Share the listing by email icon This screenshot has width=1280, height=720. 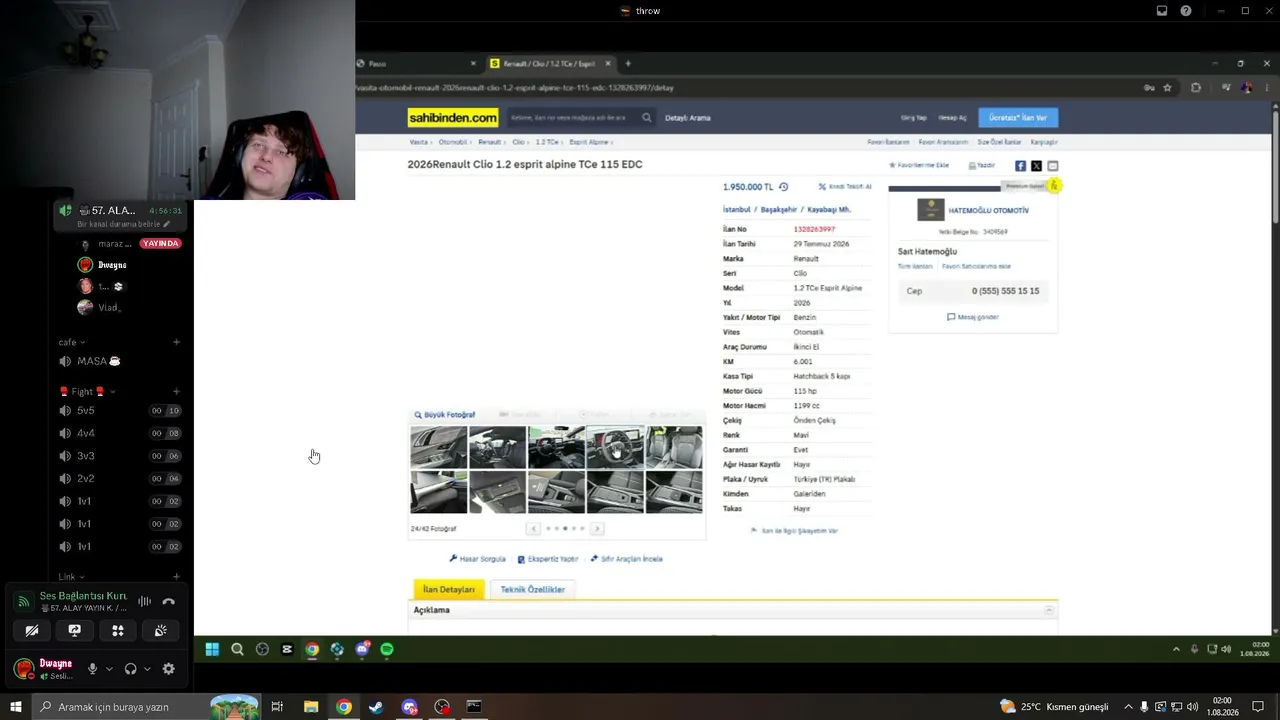[x=1052, y=166]
